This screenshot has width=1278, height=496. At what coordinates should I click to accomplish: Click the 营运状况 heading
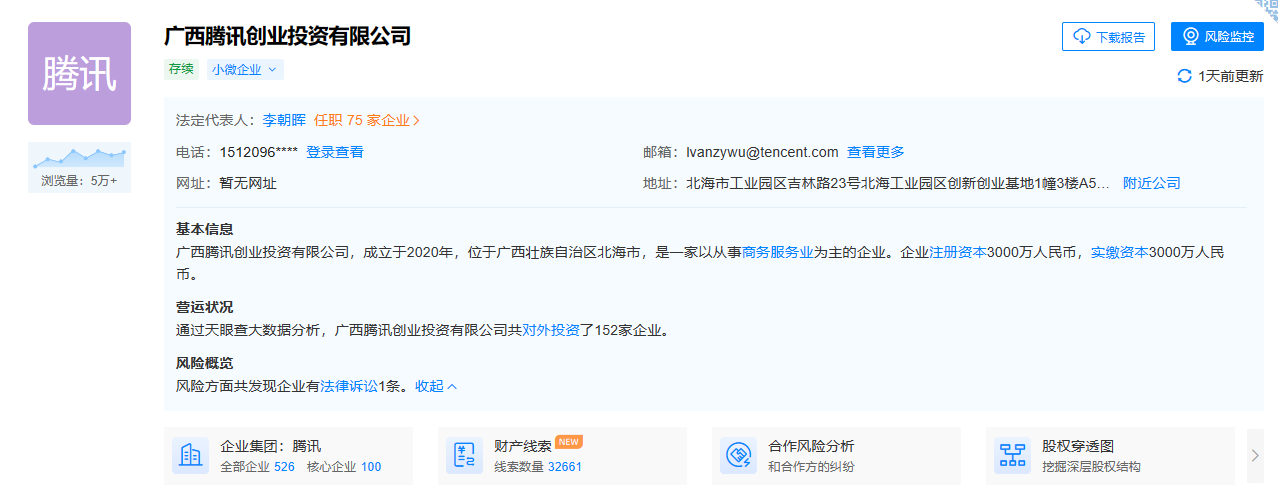[x=204, y=307]
